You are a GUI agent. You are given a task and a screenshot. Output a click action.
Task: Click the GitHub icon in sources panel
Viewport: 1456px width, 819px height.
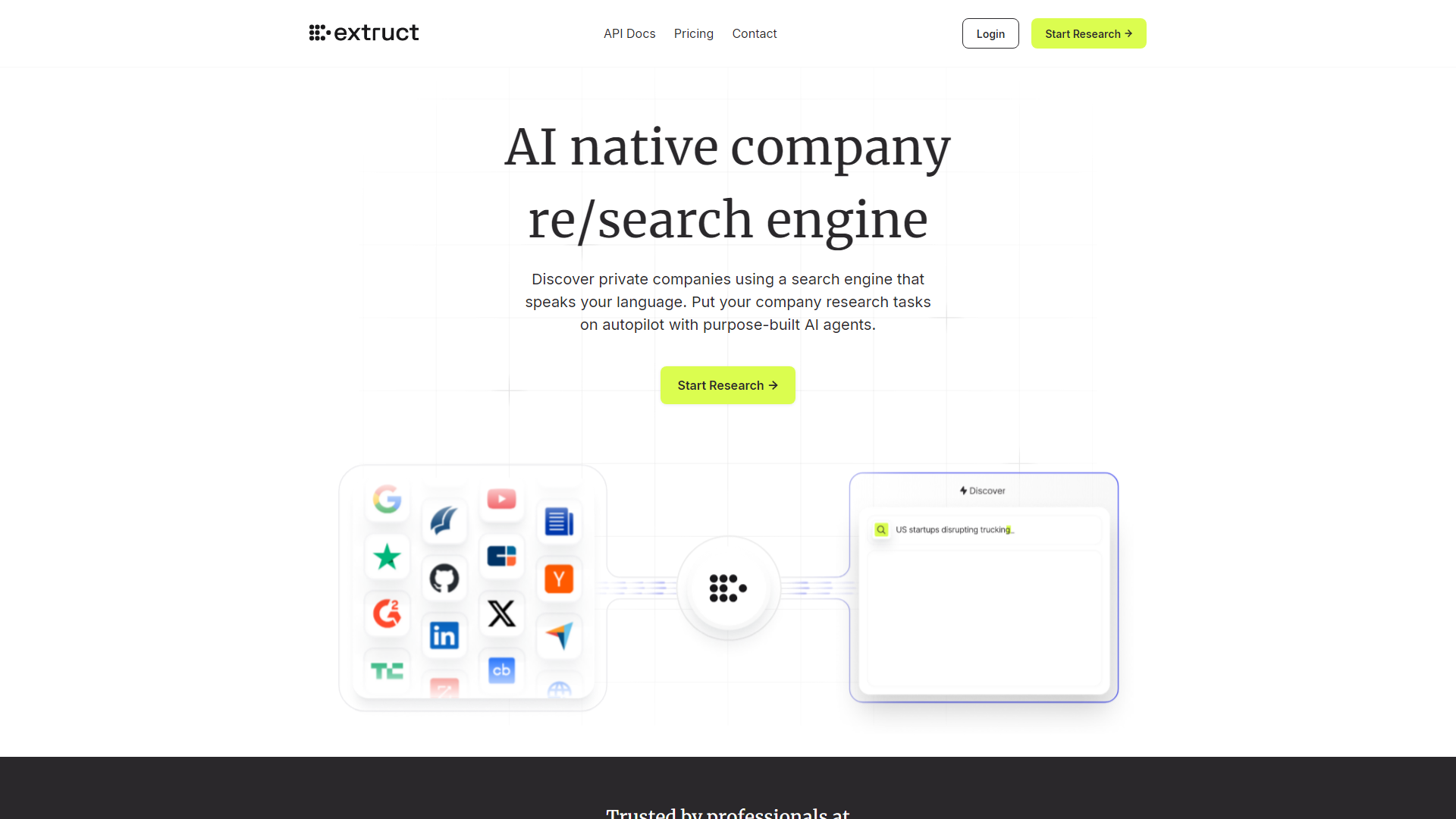click(x=444, y=578)
